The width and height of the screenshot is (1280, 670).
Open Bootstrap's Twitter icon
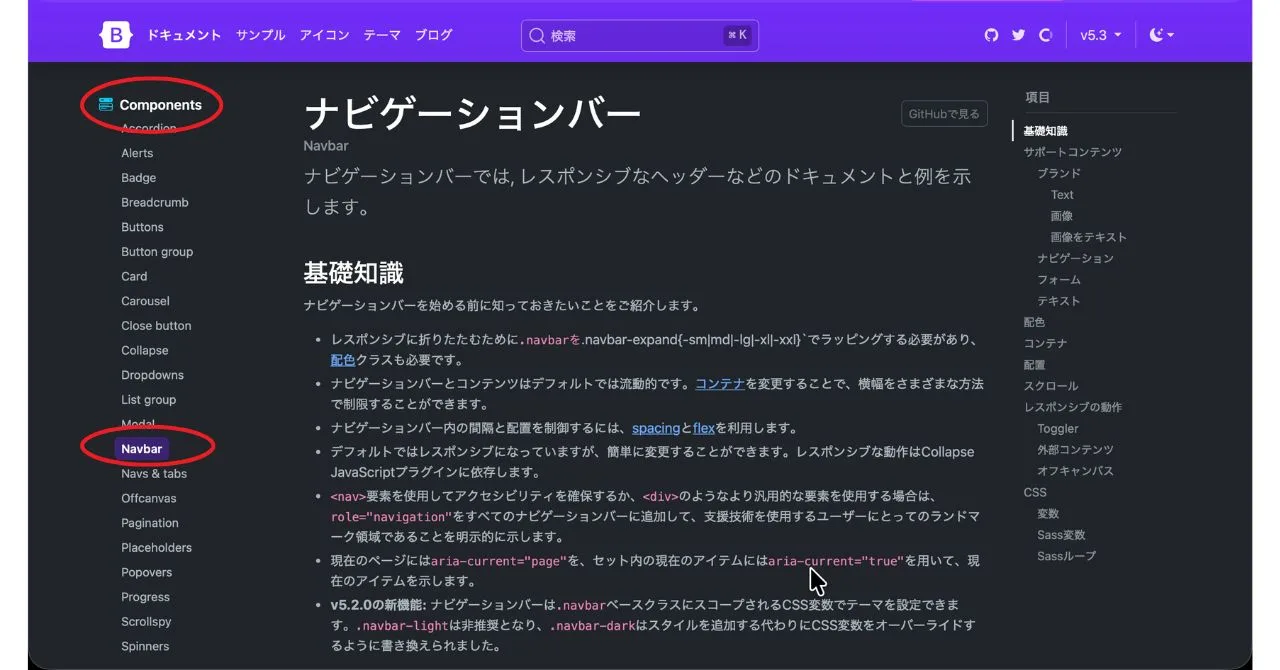(1018, 34)
